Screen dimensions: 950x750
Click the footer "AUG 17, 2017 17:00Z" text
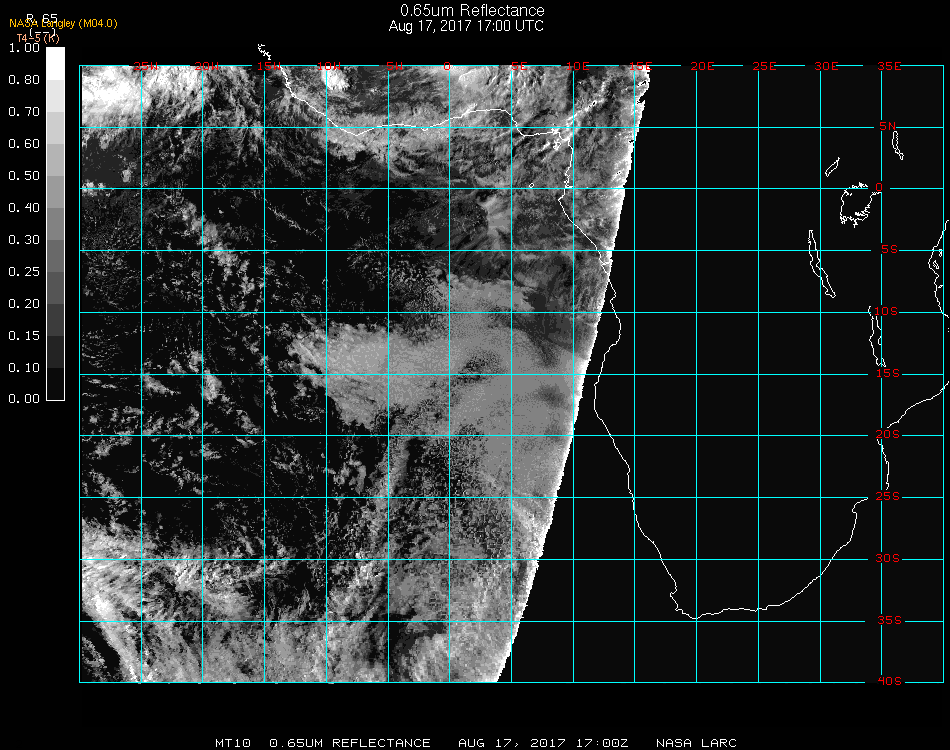[543, 743]
